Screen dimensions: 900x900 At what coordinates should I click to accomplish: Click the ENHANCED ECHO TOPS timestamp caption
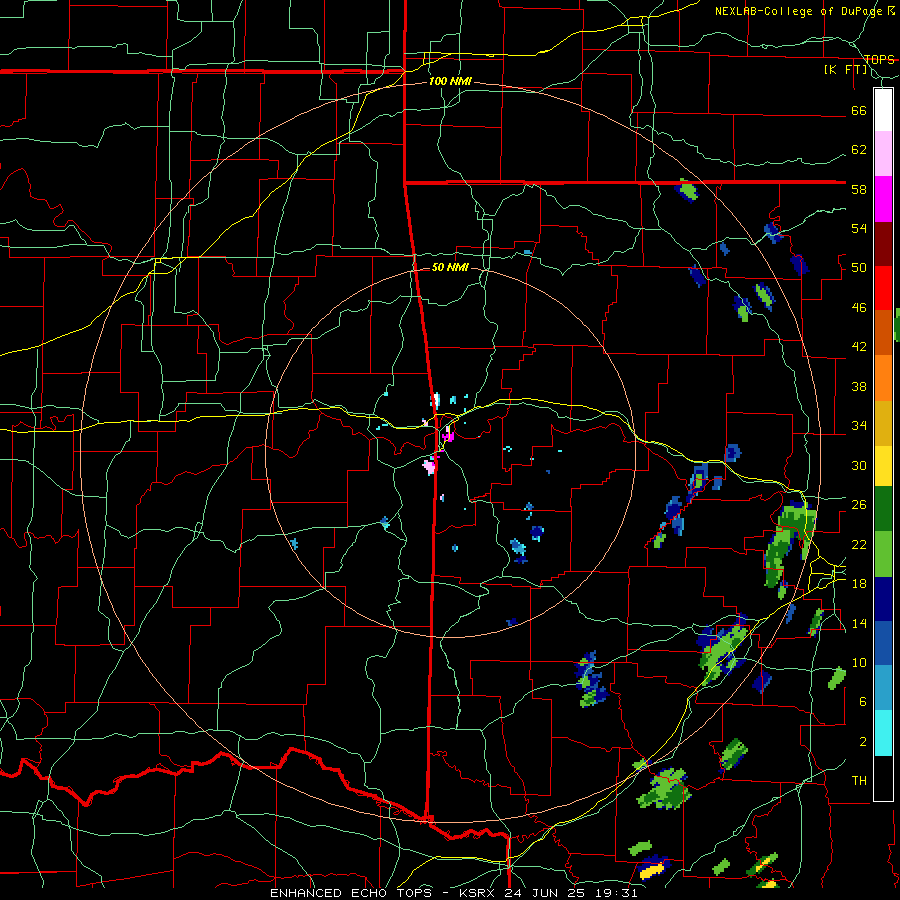(453, 893)
